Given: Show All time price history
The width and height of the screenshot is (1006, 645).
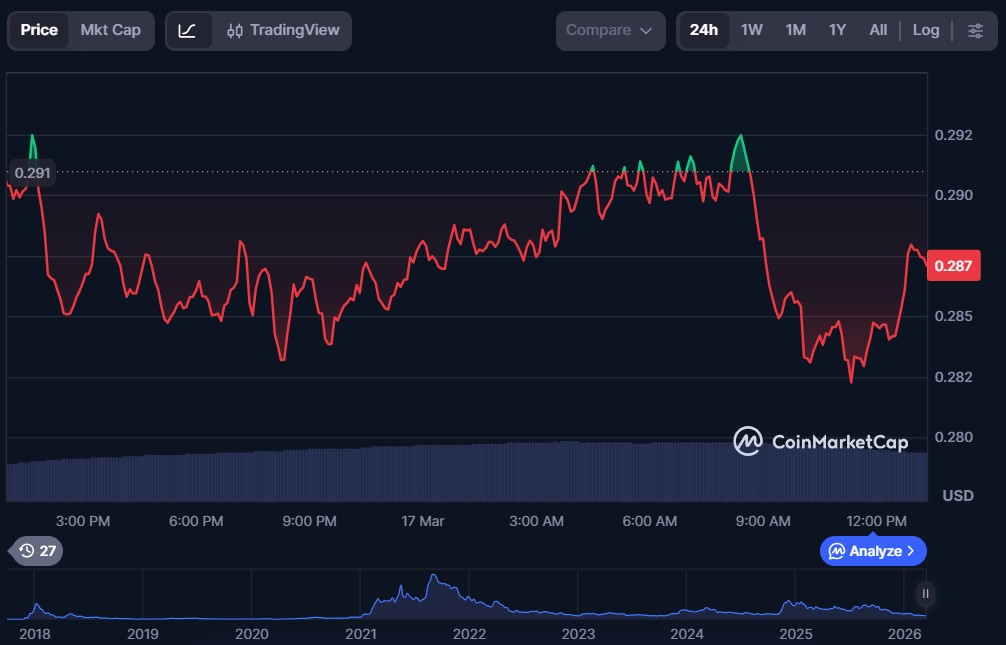Looking at the screenshot, I should [x=878, y=30].
